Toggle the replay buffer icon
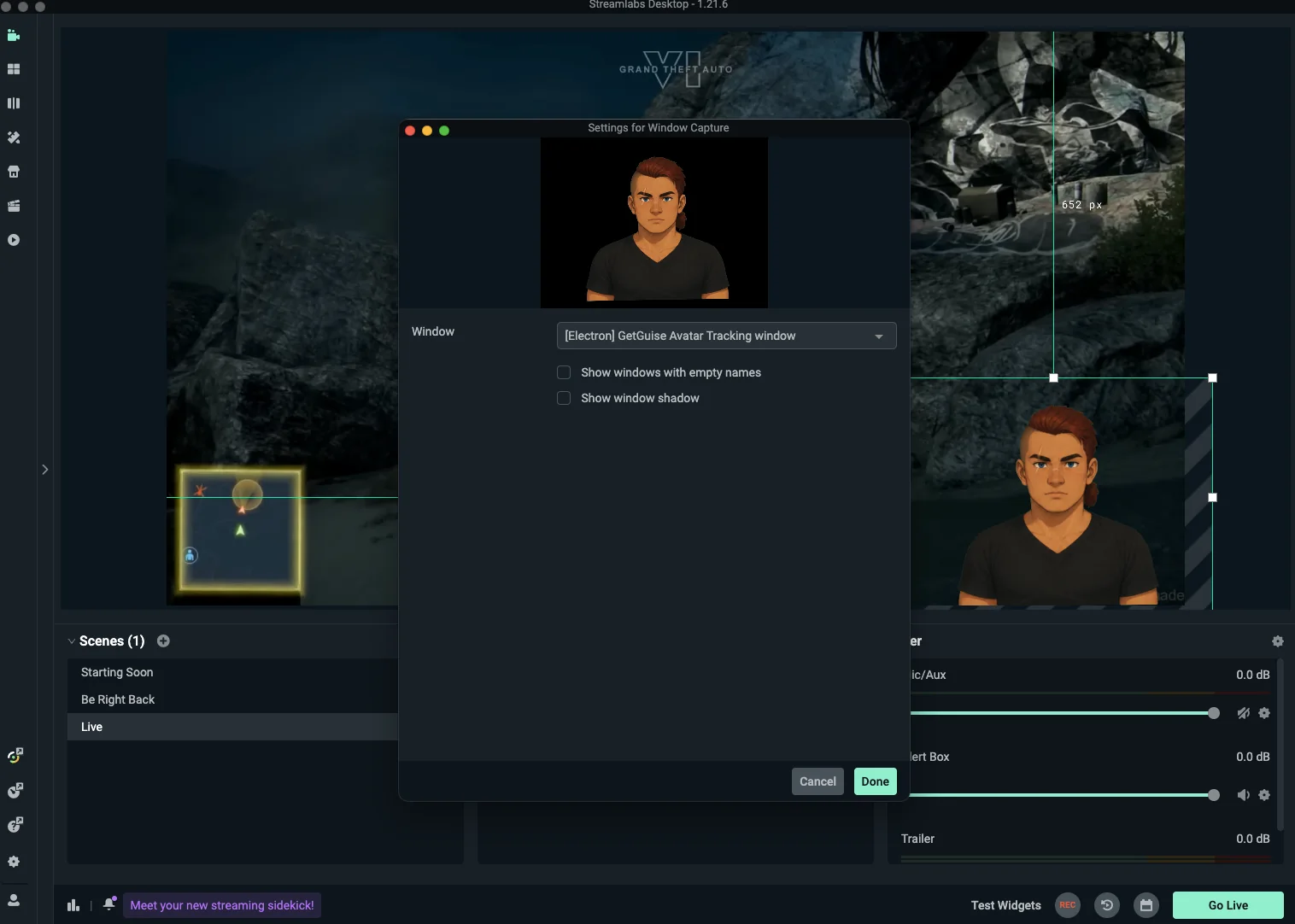This screenshot has width=1295, height=924. click(1107, 905)
